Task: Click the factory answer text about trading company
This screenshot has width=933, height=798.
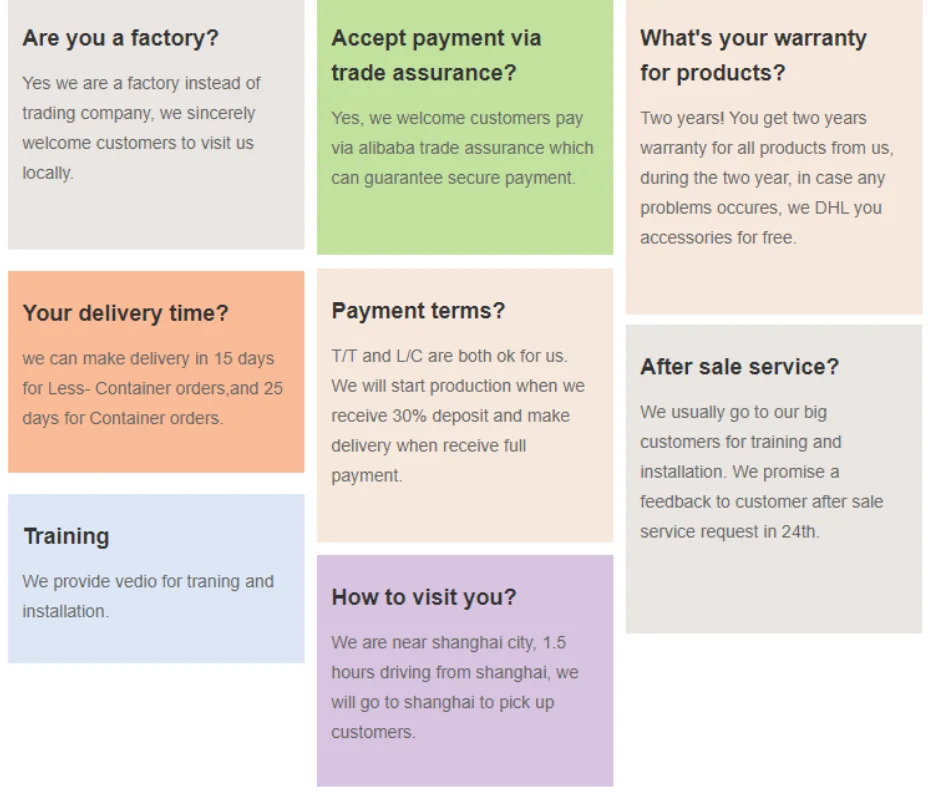Action: [x=142, y=128]
